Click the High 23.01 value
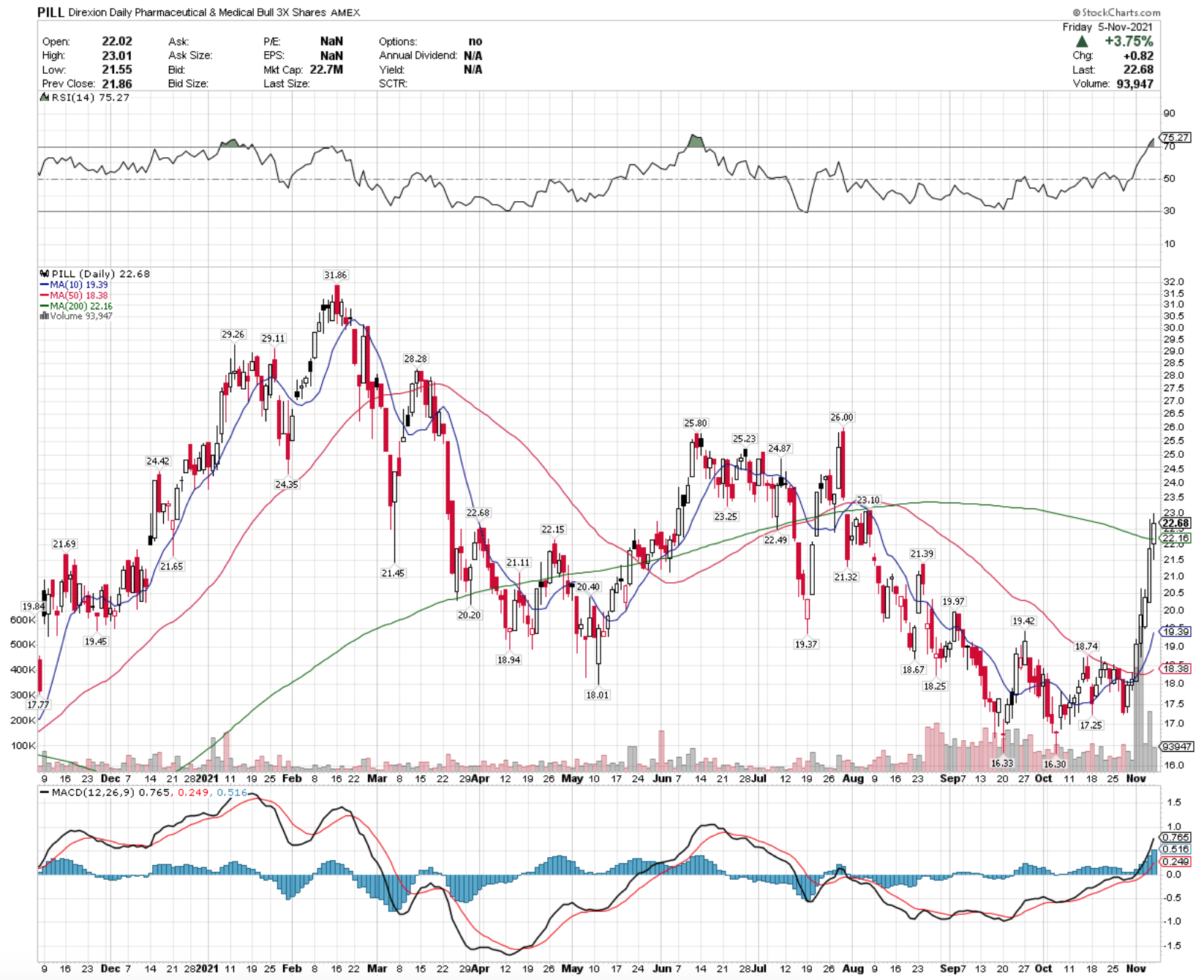1204x980 pixels. (117, 56)
